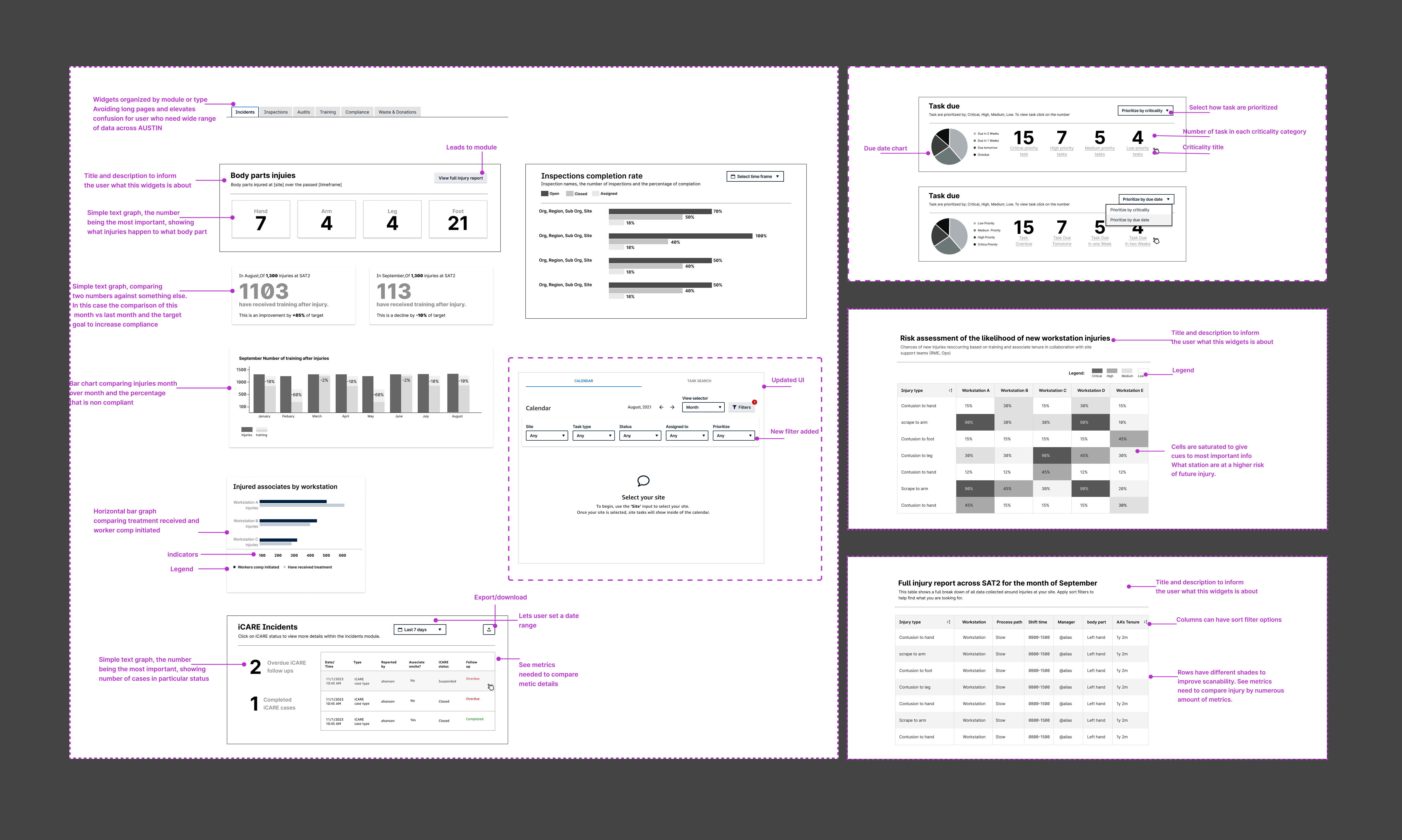Toggle the 'Workers comp initiated' legend item
The width and height of the screenshot is (1402, 840).
258,567
